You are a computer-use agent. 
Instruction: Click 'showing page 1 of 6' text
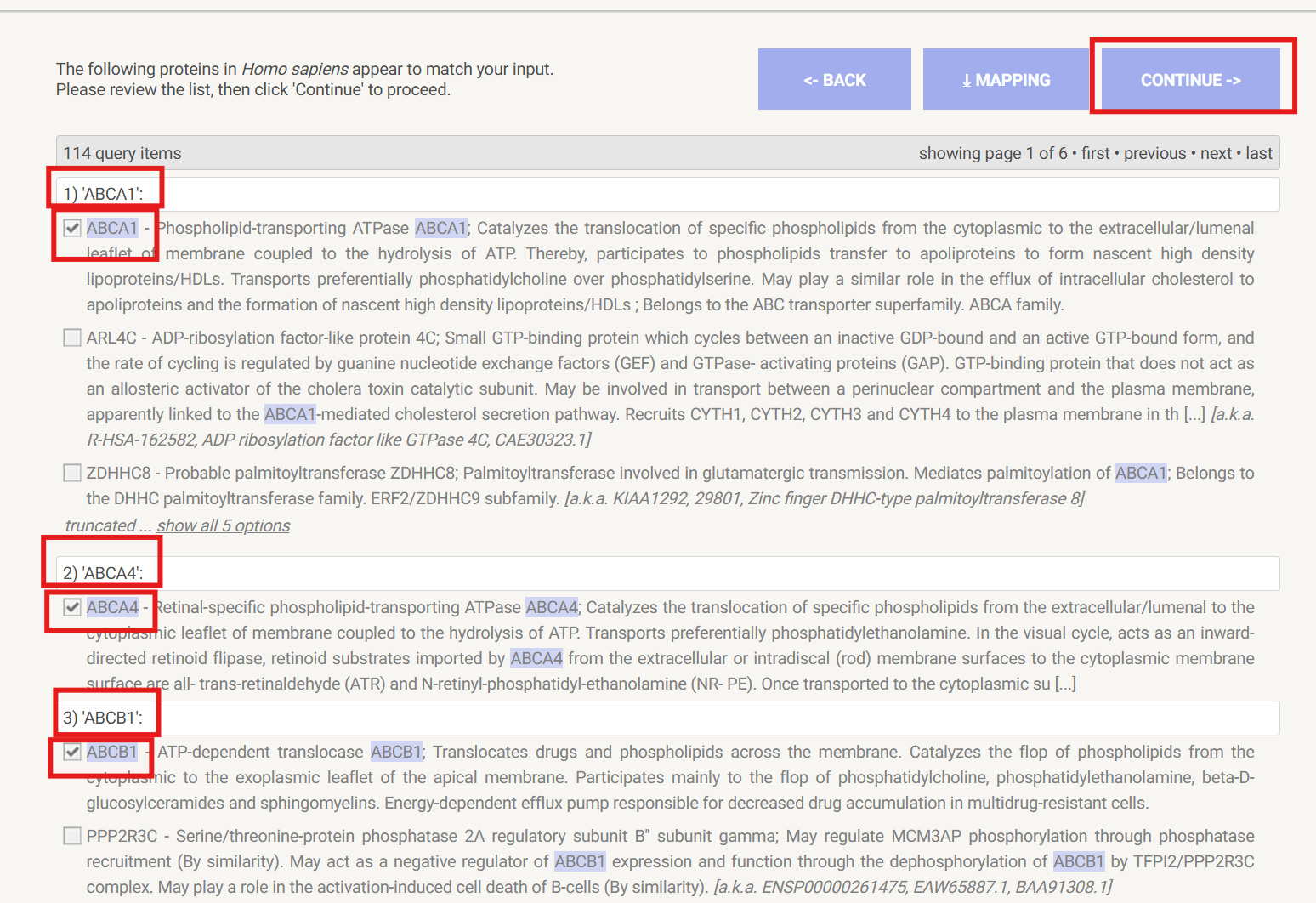click(992, 153)
